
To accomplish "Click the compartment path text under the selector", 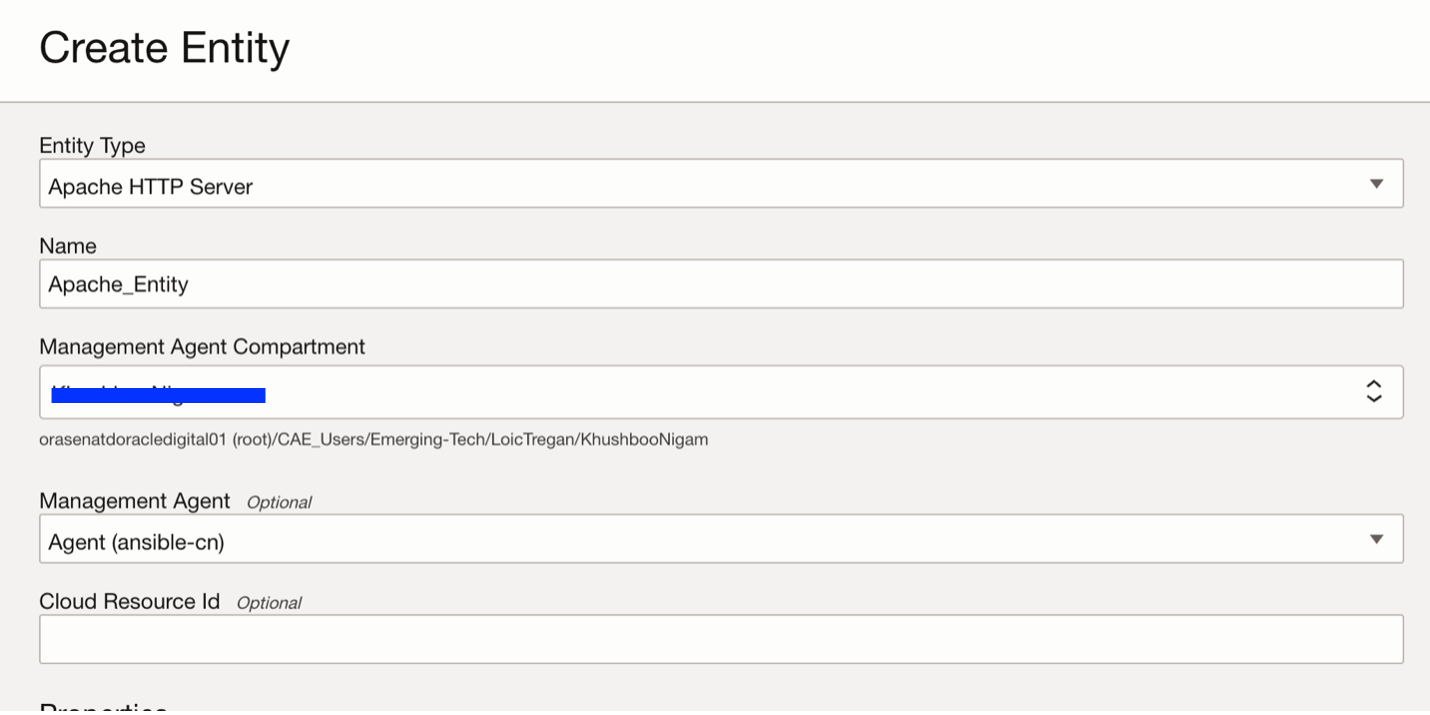I will click(373, 439).
